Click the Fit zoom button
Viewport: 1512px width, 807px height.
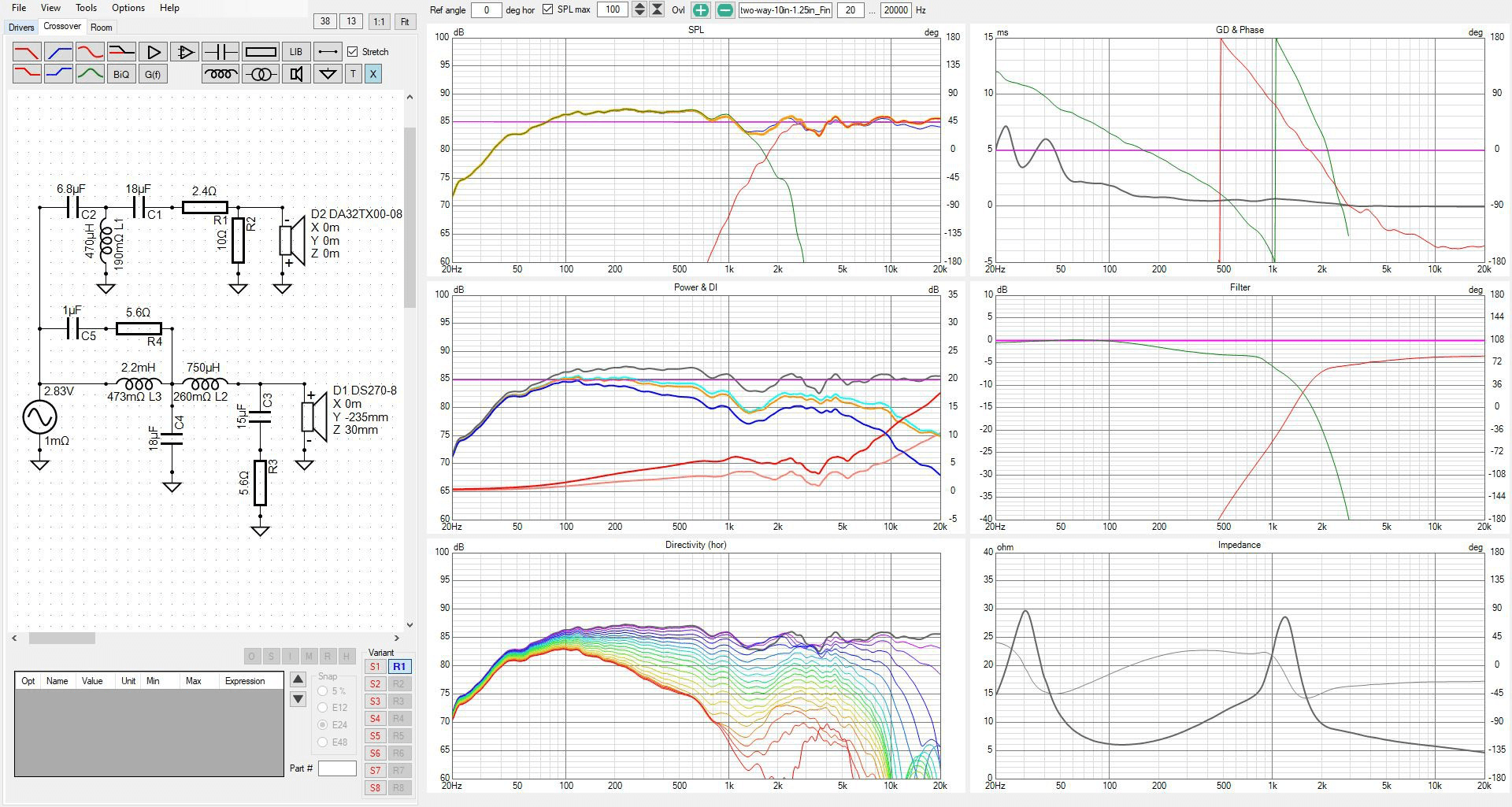tap(405, 22)
